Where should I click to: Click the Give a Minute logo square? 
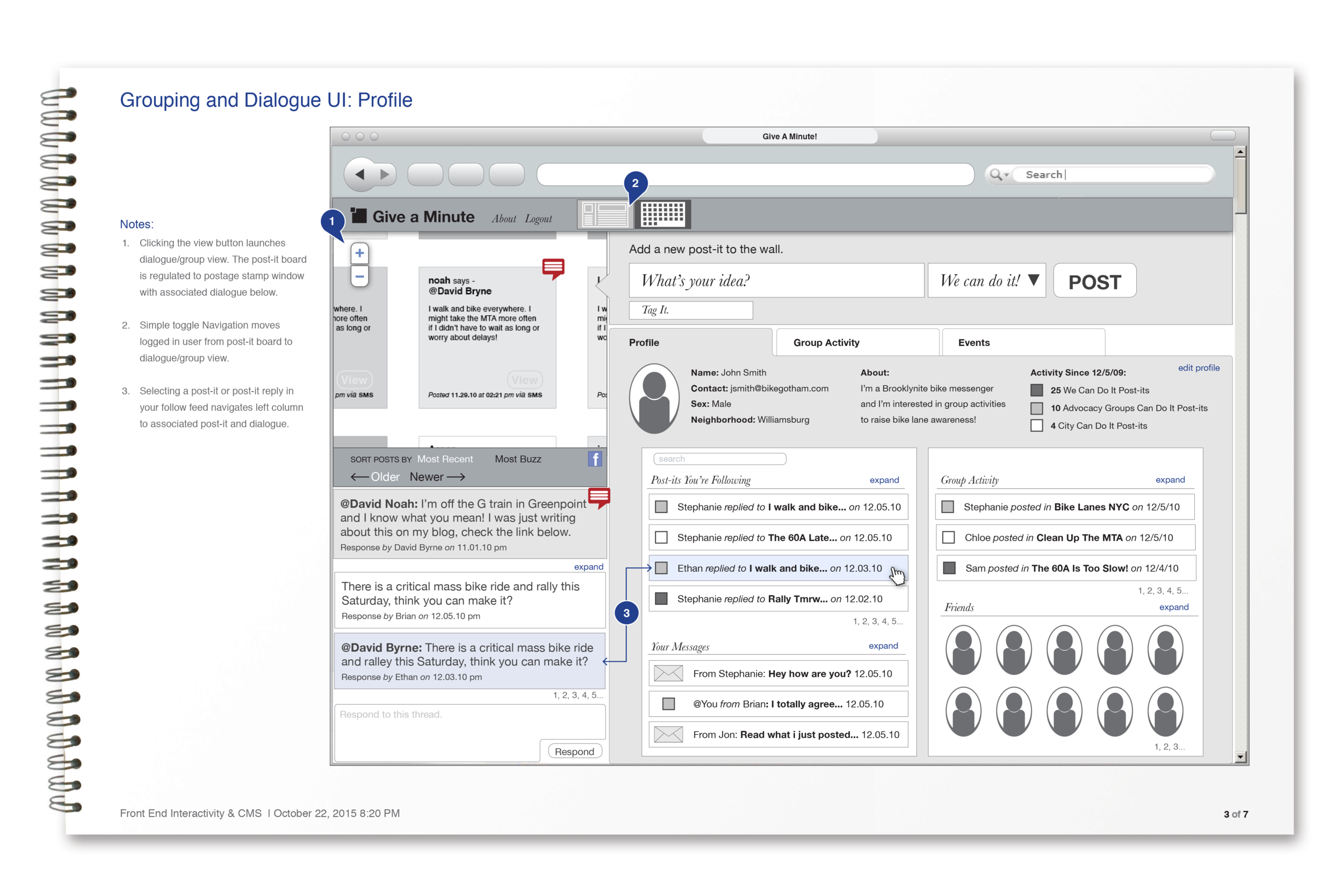(358, 215)
